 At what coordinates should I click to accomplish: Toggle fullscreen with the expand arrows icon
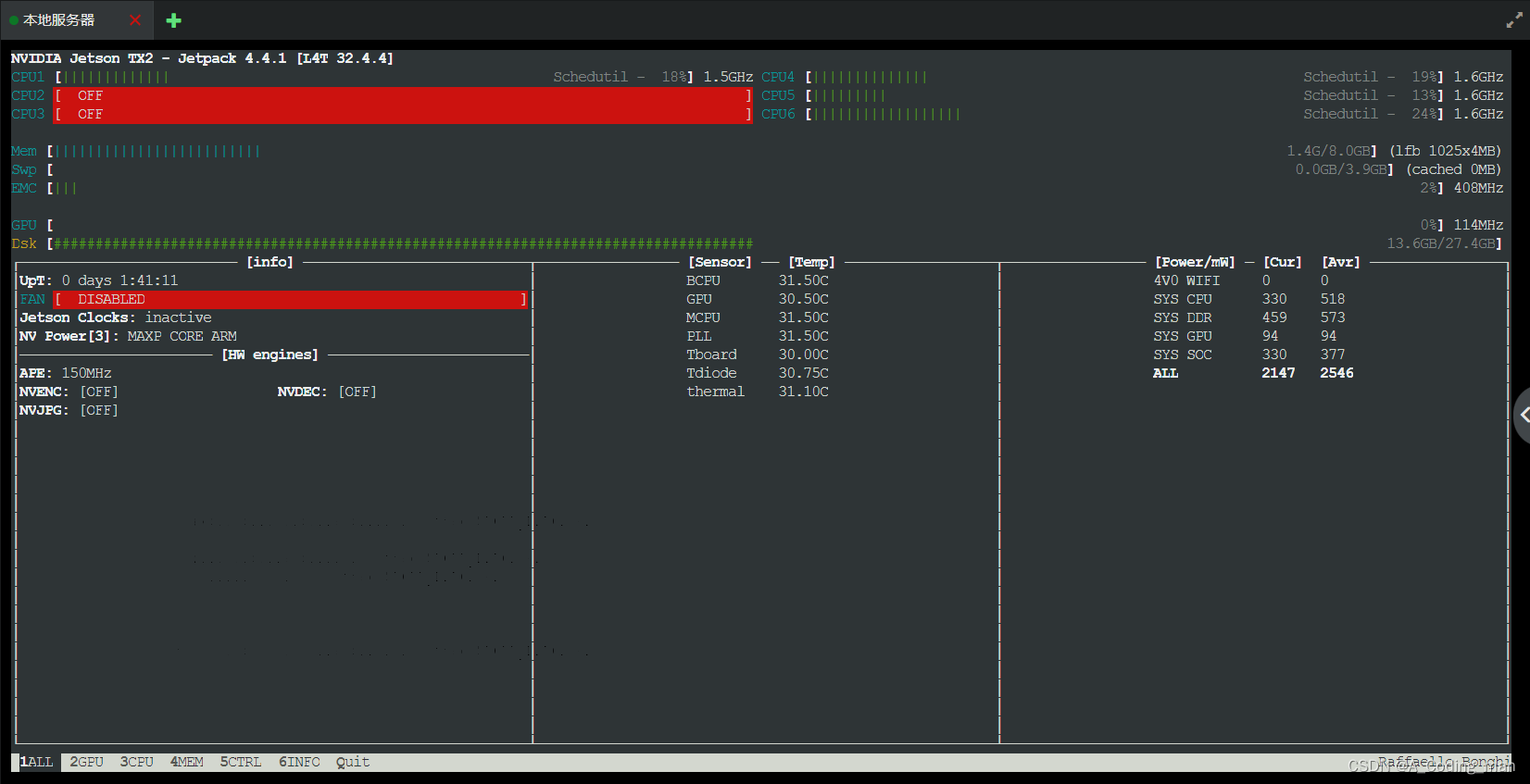click(x=1514, y=20)
